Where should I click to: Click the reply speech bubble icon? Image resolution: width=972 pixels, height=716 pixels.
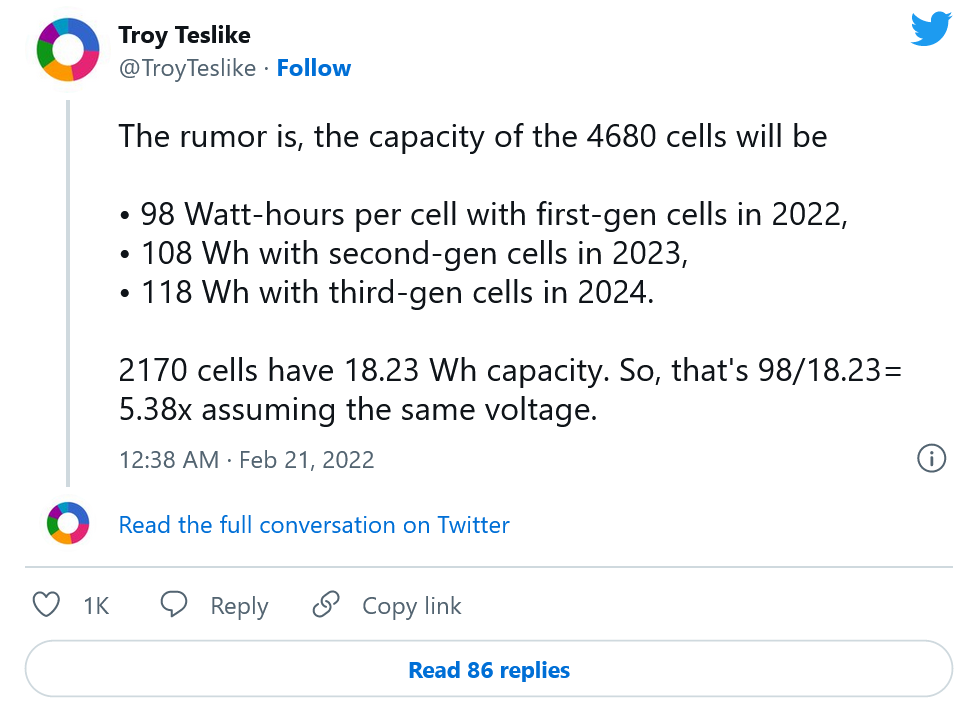pos(174,605)
